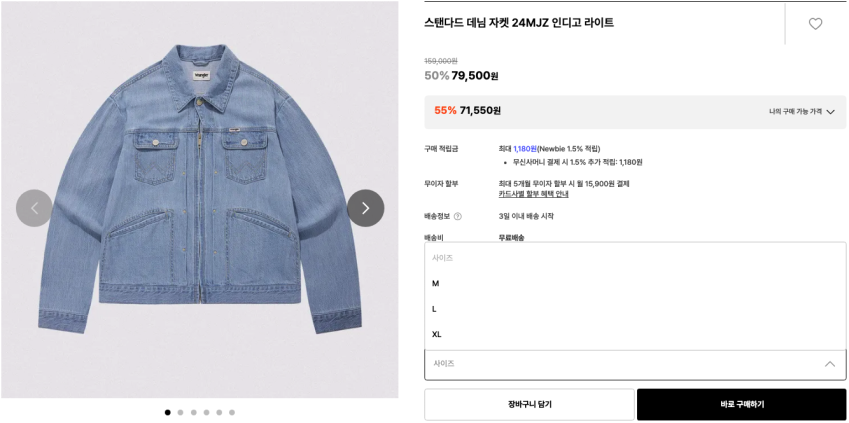Open the 카드사별 할부 혜택 안내 link
The width and height of the screenshot is (849, 423).
(x=533, y=194)
